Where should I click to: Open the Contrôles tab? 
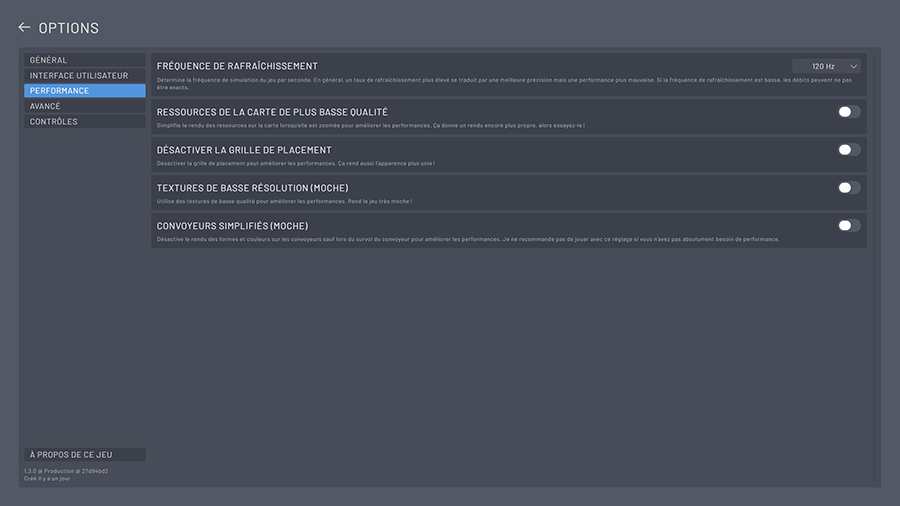pyautogui.click(x=84, y=122)
